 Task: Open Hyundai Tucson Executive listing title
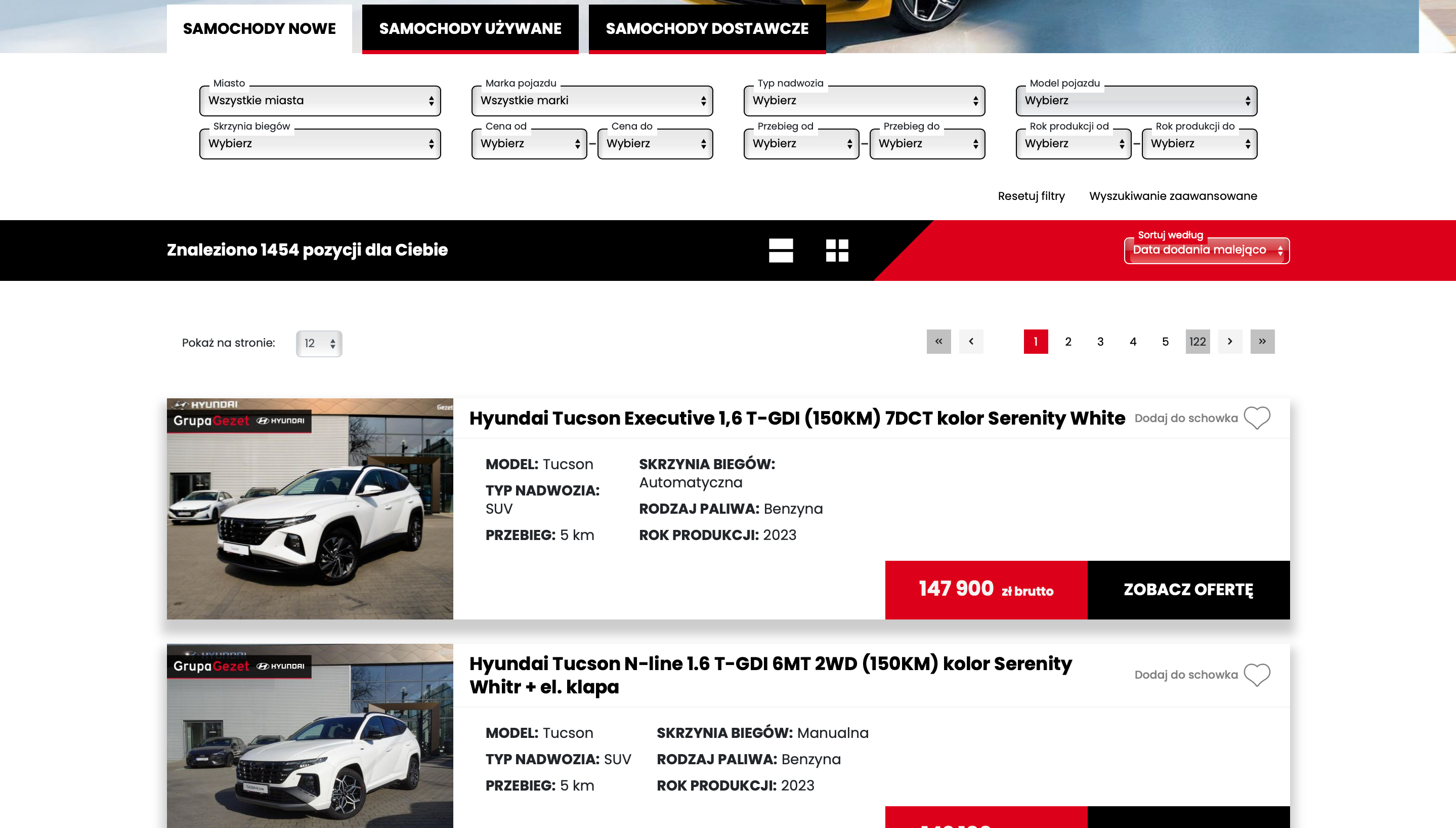(x=797, y=418)
